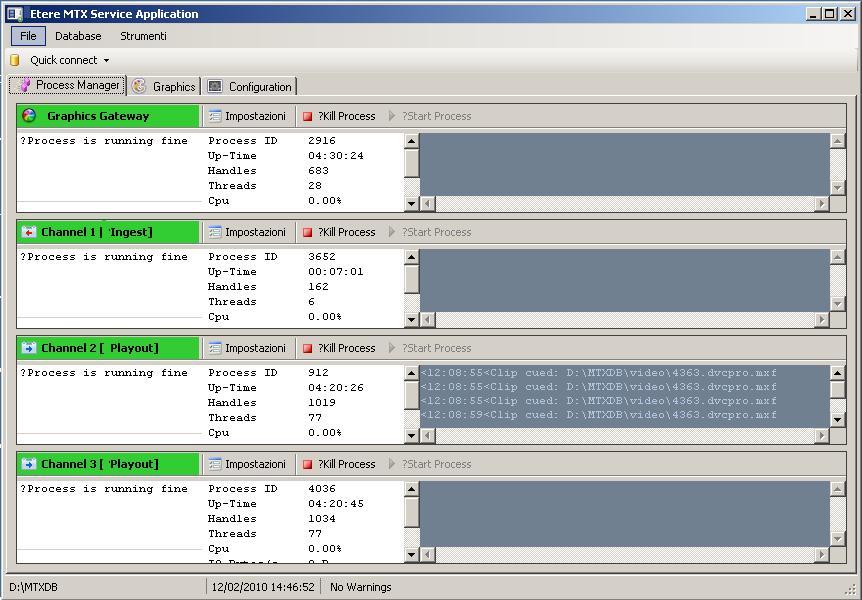Open the File menu
862x600 pixels.
pyautogui.click(x=28, y=36)
